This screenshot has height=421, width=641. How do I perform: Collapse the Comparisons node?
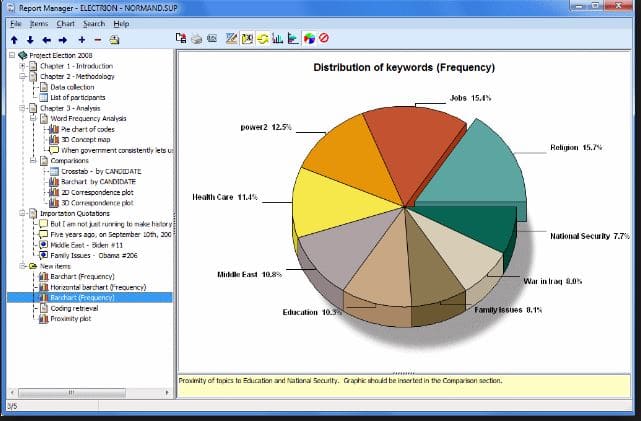(33, 161)
